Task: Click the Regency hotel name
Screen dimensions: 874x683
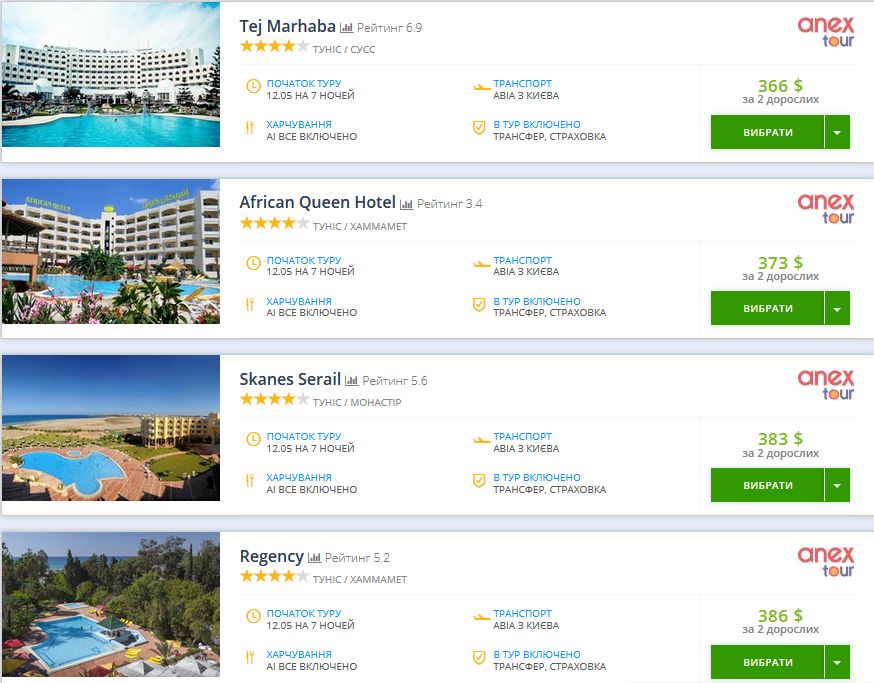Action: 271,557
